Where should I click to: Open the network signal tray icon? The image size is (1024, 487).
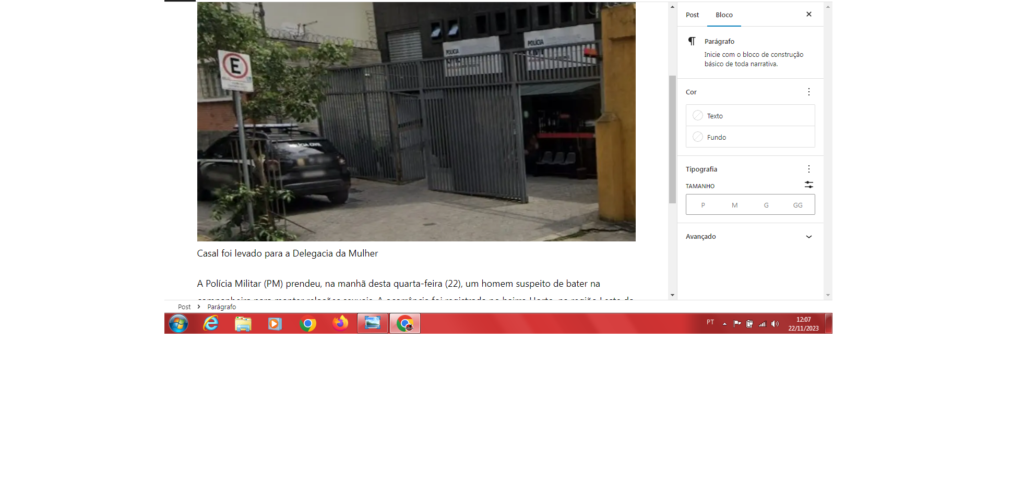pyautogui.click(x=762, y=324)
